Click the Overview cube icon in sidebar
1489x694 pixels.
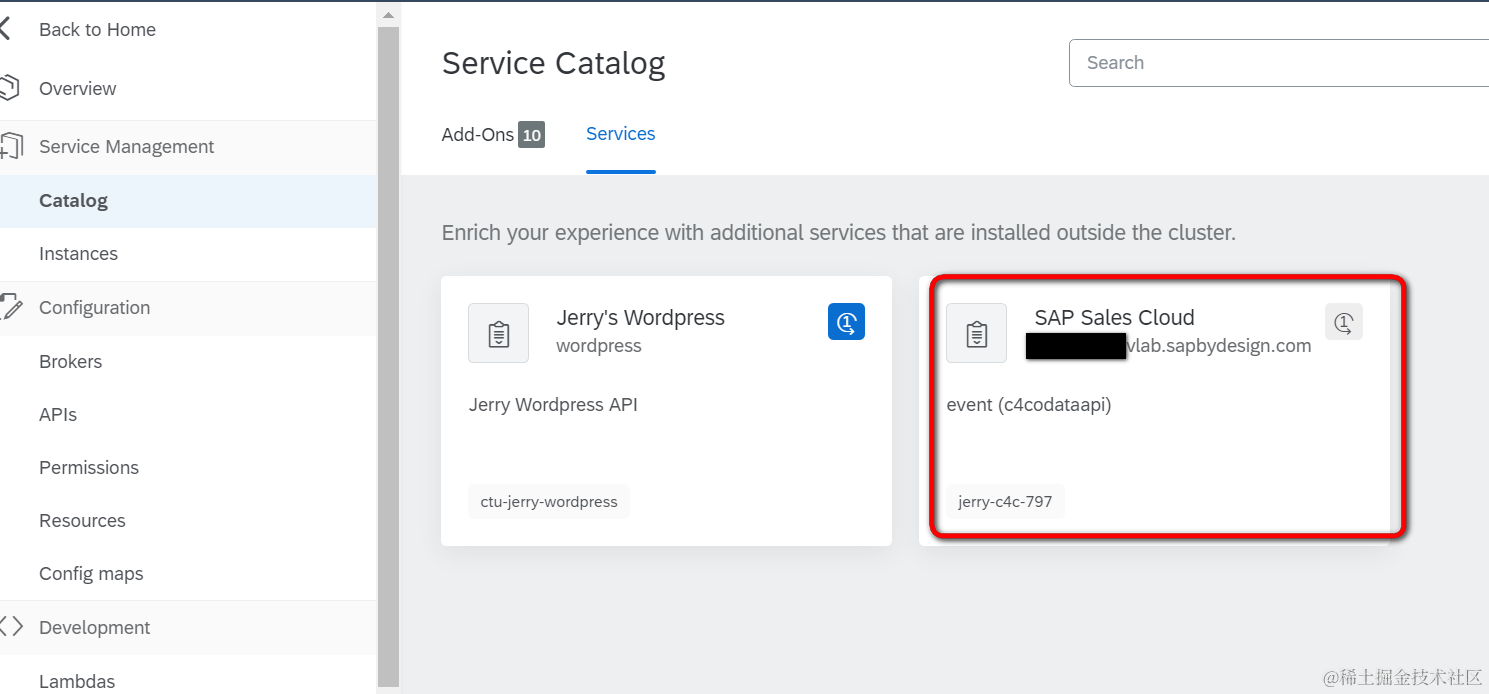pyautogui.click(x=9, y=88)
